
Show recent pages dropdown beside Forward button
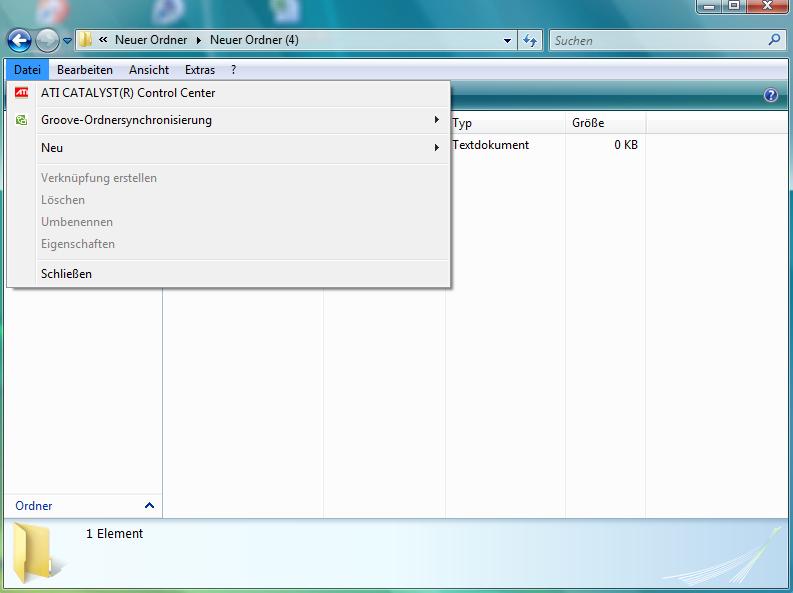pyautogui.click(x=68, y=41)
